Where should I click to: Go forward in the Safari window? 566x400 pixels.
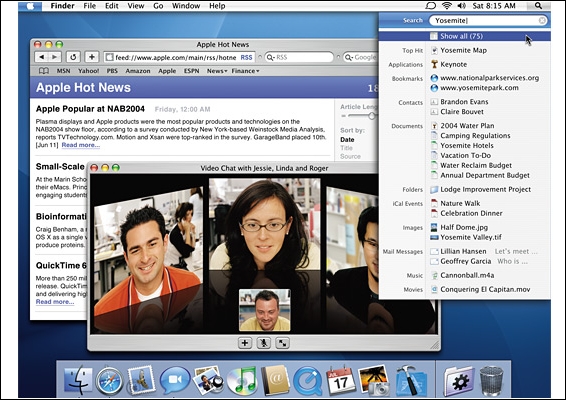(55, 57)
